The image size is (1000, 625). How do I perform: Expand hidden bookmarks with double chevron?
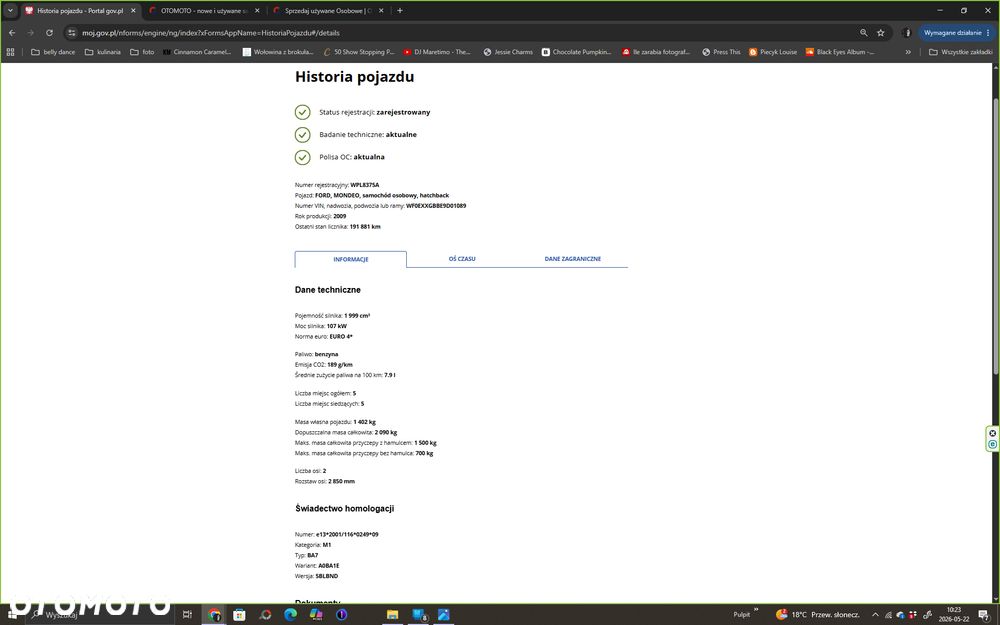tap(908, 52)
